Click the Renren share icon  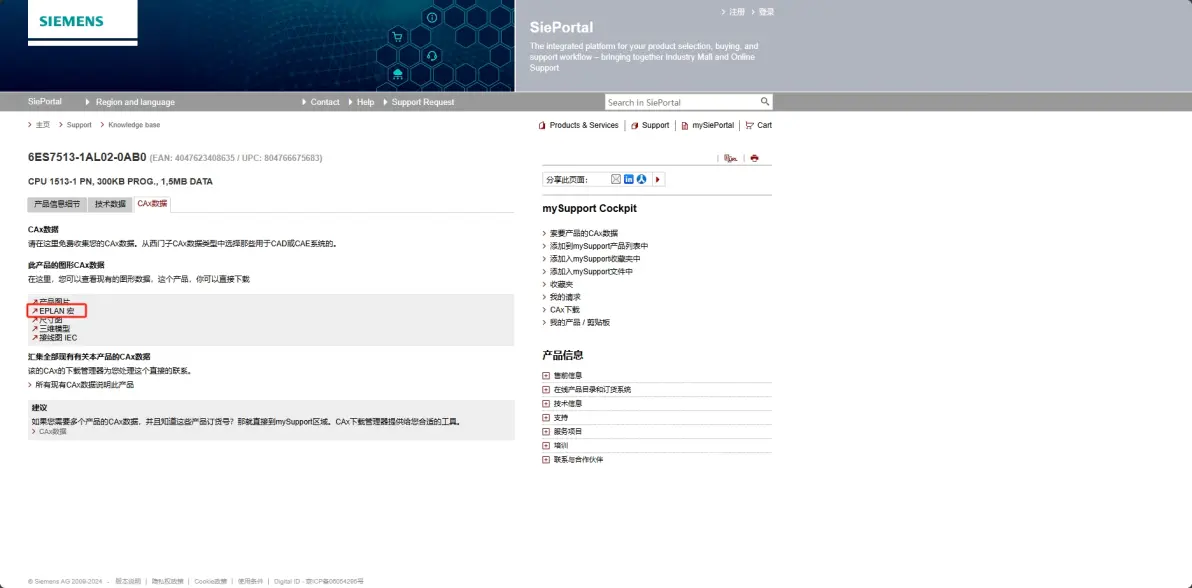641,180
